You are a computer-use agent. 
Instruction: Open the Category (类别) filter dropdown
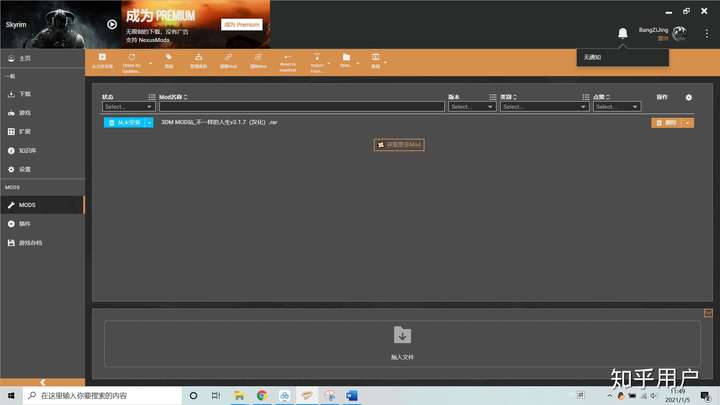click(544, 107)
